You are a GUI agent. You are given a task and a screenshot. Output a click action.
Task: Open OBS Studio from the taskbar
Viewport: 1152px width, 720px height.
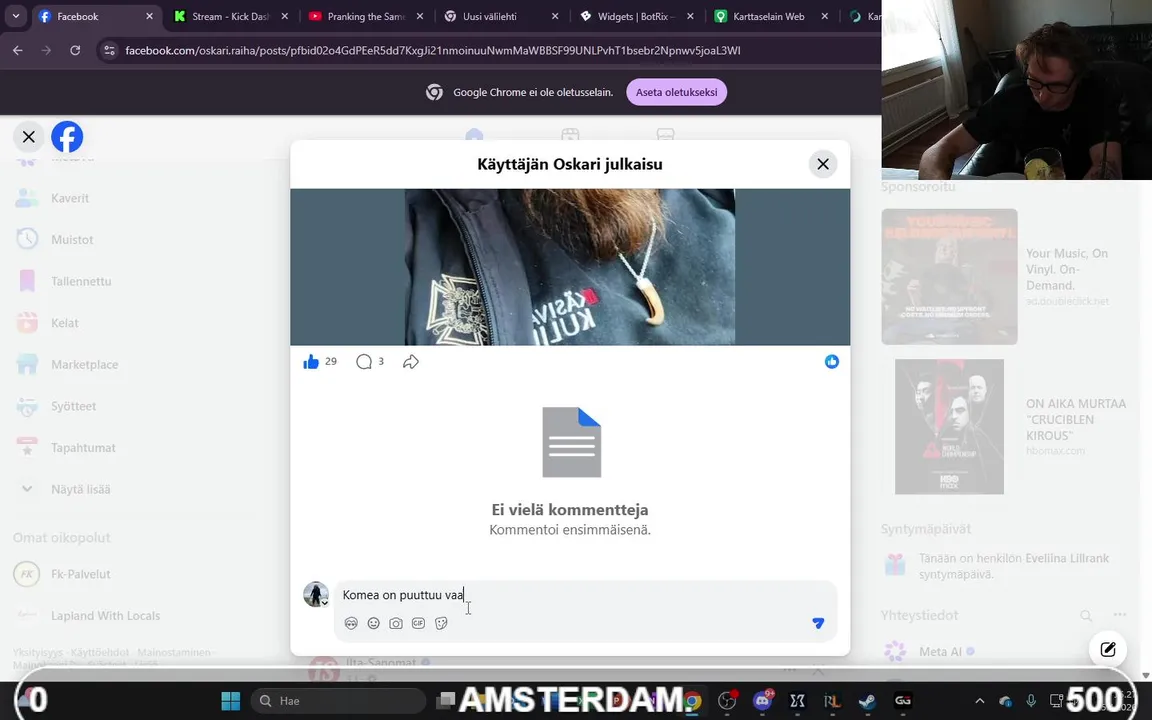pos(727,701)
